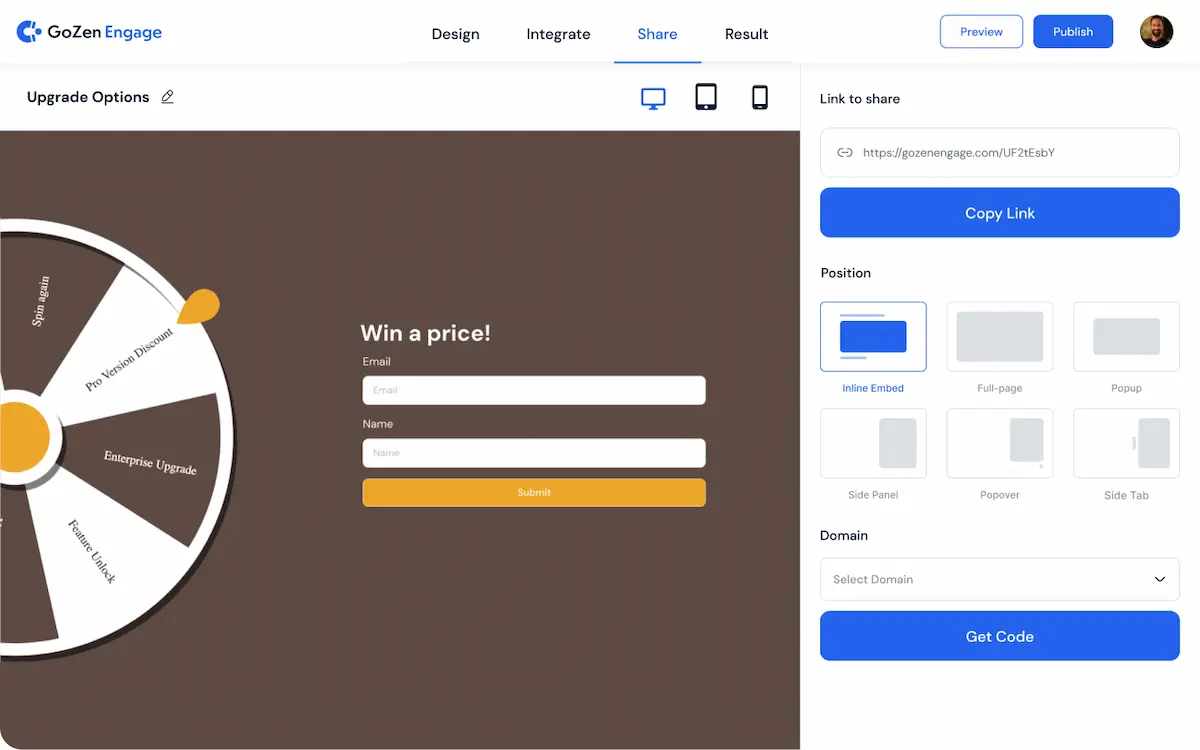The width and height of the screenshot is (1200, 750).
Task: Go to the Result tab
Action: coord(746,34)
